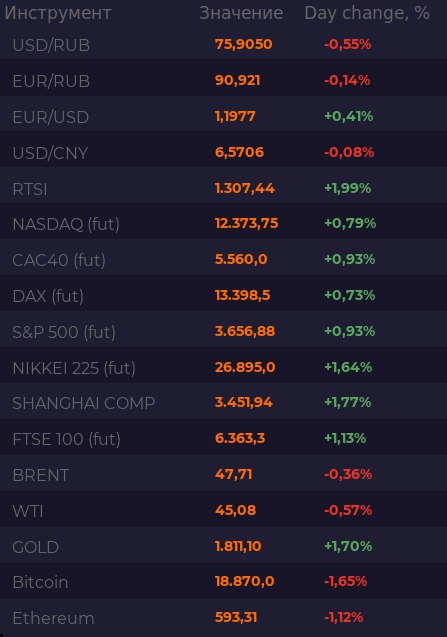The width and height of the screenshot is (447, 637).
Task: Click WTI value 45,08
Action: 235,510
